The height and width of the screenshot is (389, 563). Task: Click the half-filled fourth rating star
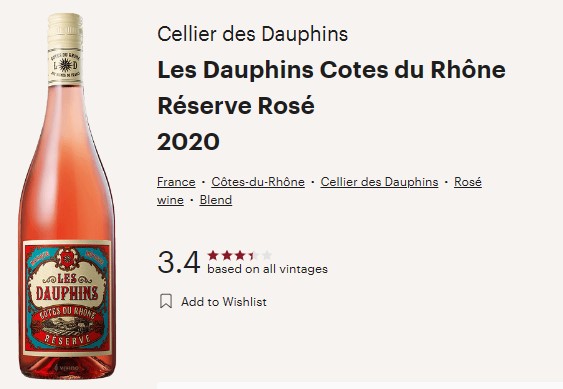point(253,255)
